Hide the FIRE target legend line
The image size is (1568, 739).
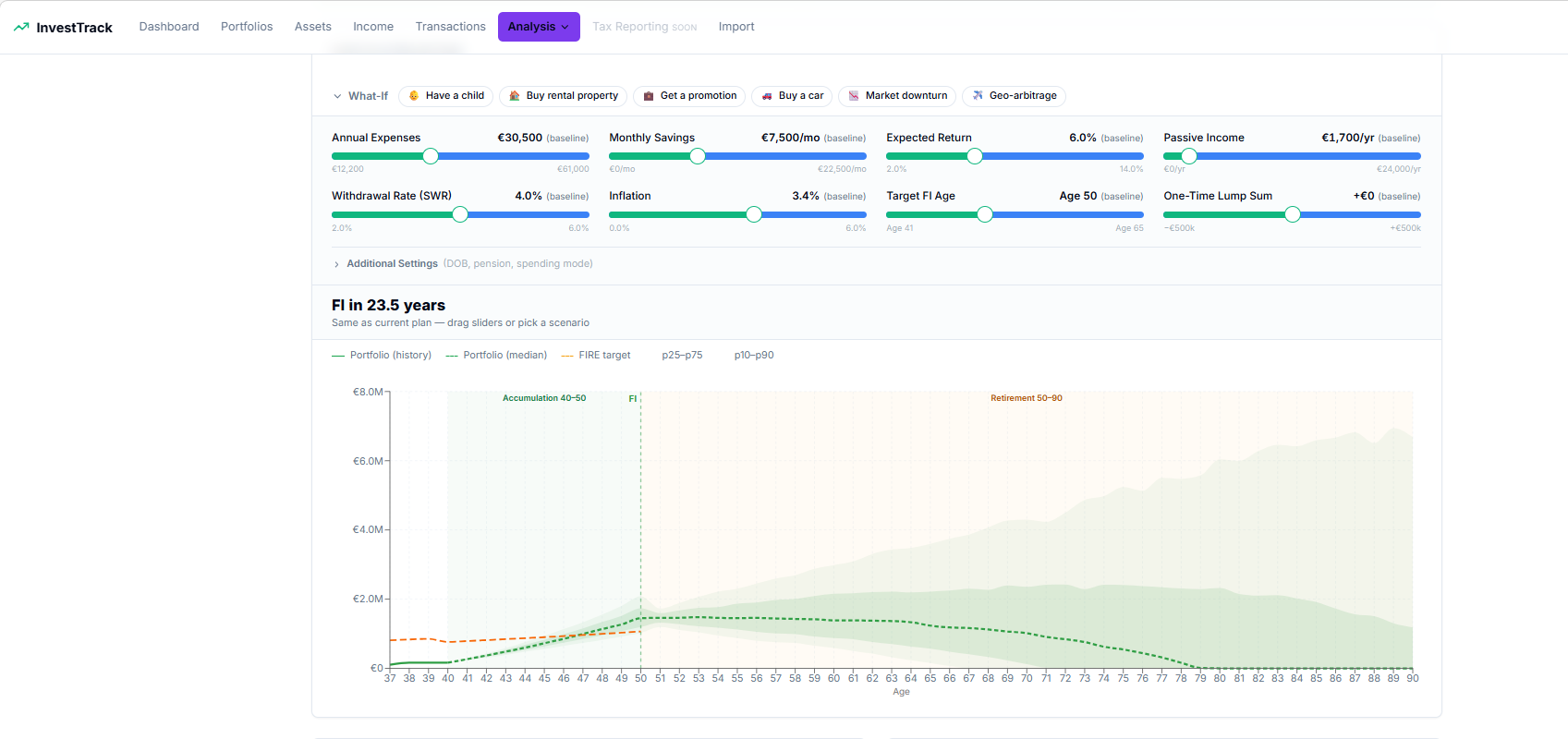coord(596,356)
